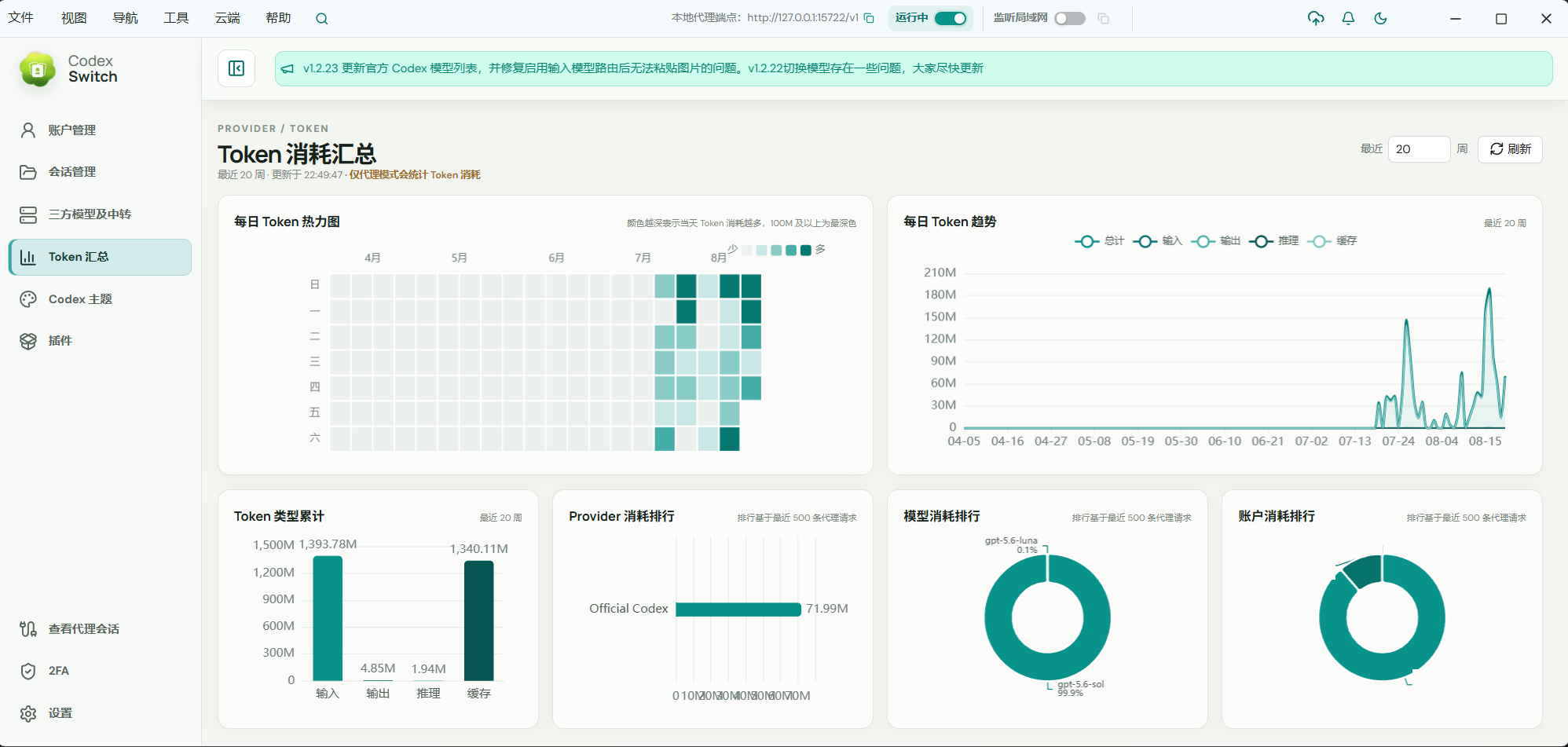Click the 输入 bar in Token 类型累计 chart
Screen dimensions: 1568x747
[328, 618]
